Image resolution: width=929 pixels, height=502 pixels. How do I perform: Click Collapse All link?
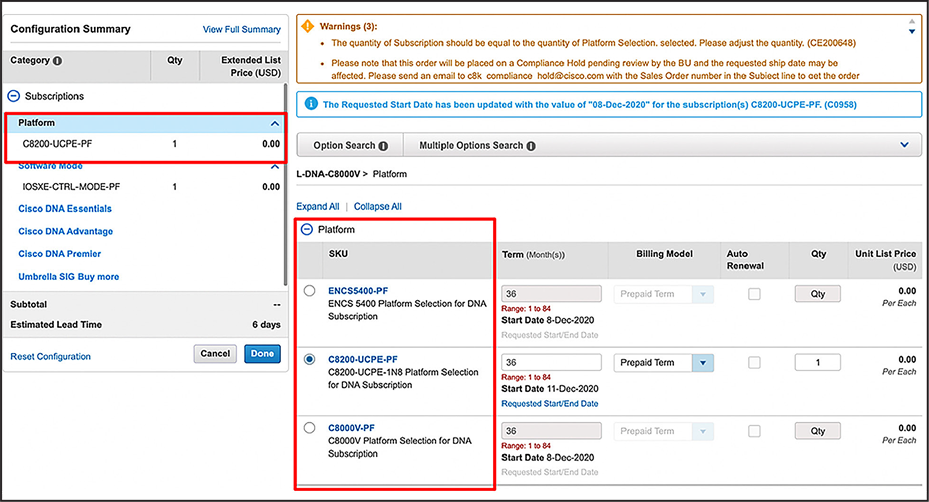(x=377, y=206)
